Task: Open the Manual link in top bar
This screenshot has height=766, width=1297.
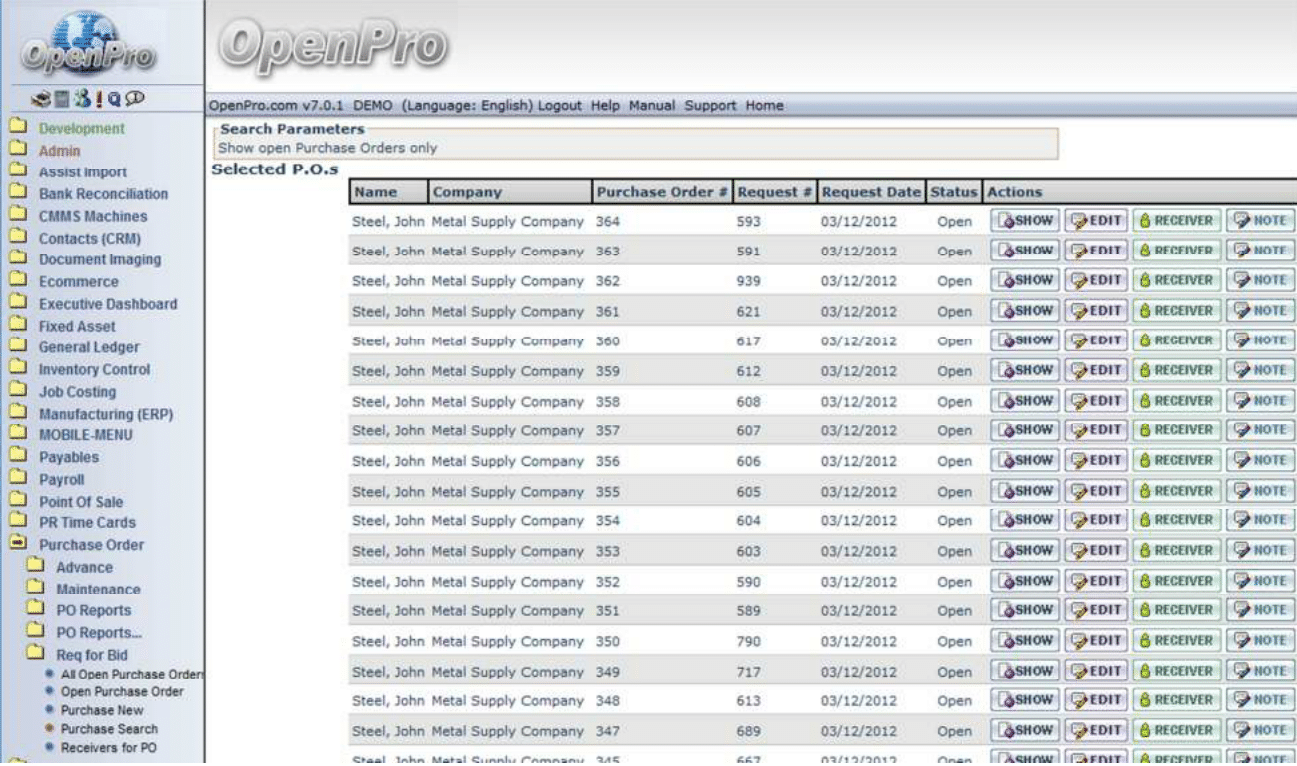Action: point(651,106)
